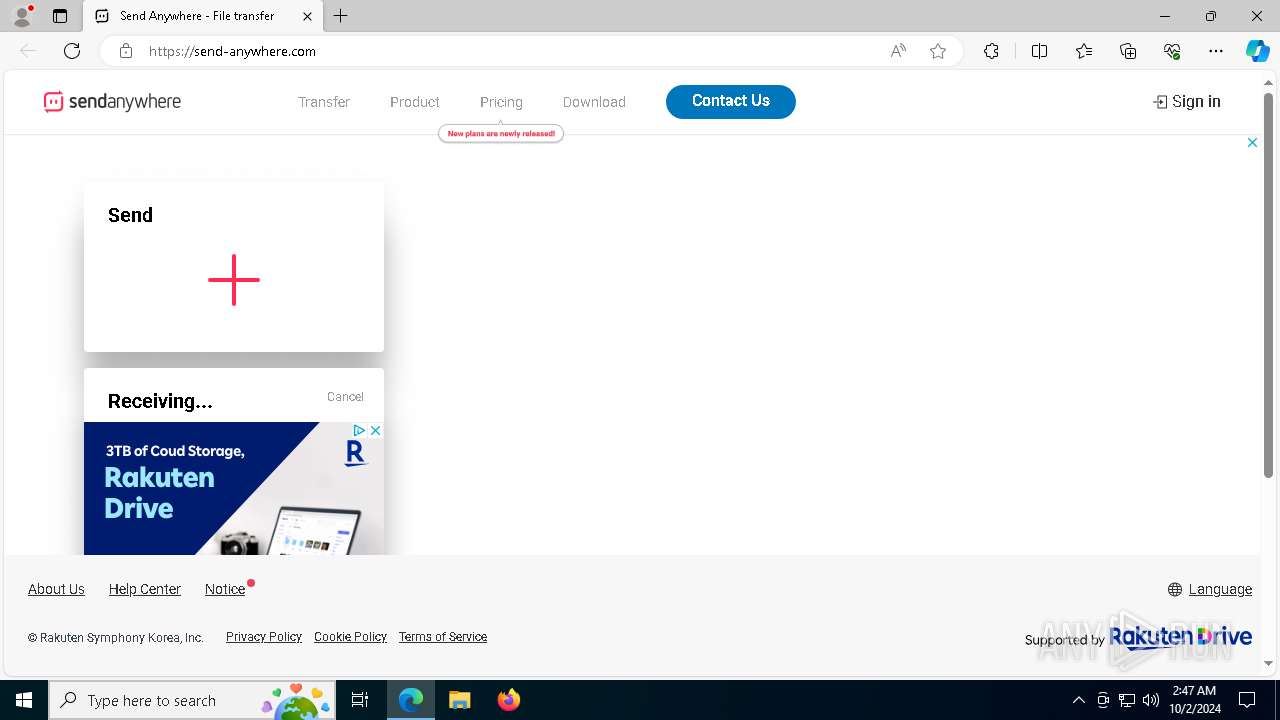
Task: Show hidden system tray icons
Action: pos(1078,700)
